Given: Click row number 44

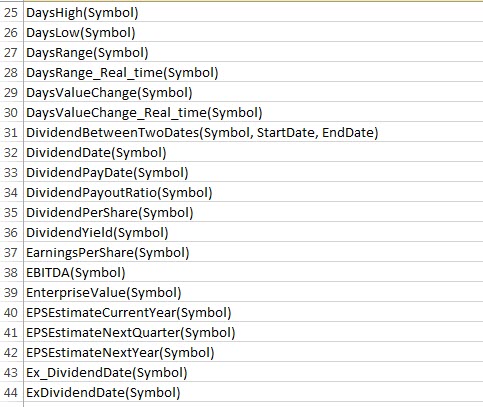Looking at the screenshot, I should (11, 392).
